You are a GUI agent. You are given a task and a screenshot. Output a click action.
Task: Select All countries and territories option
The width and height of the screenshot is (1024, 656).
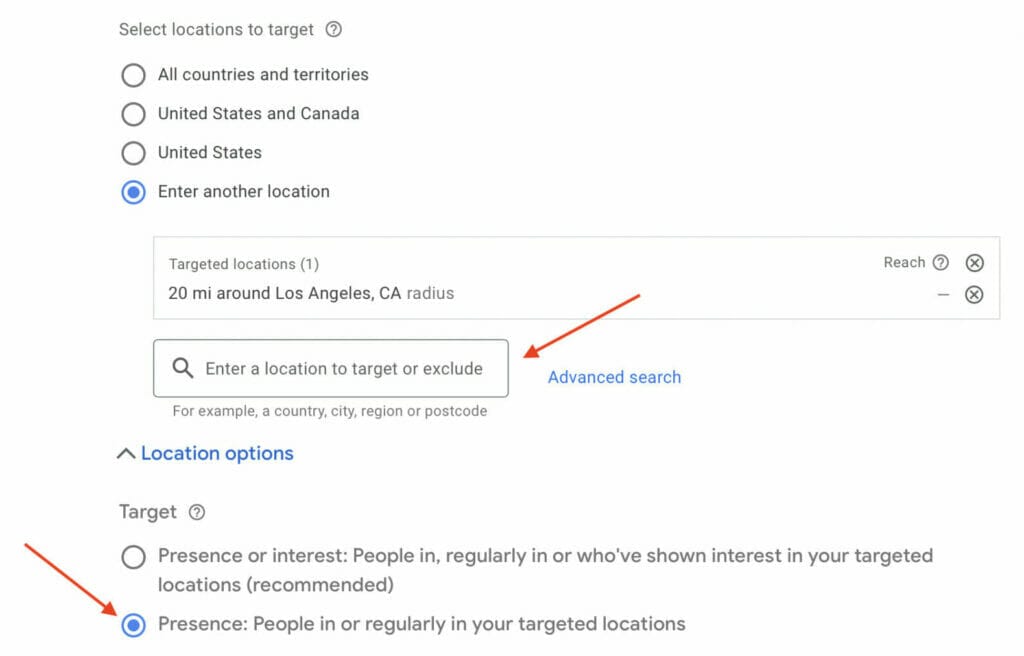[133, 75]
